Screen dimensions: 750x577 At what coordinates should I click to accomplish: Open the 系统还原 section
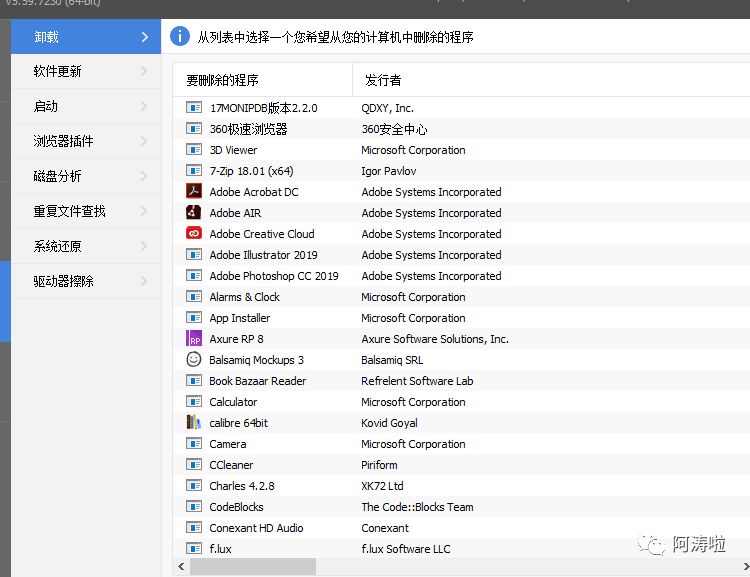86,246
